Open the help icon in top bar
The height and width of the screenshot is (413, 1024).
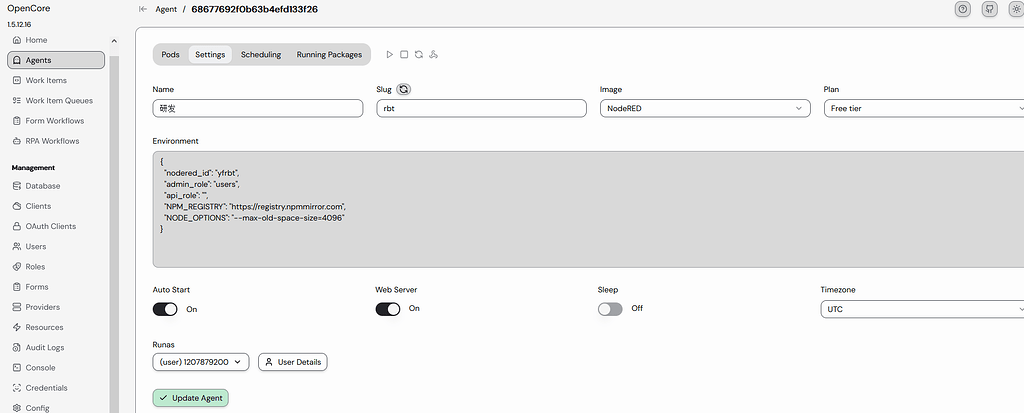click(963, 9)
